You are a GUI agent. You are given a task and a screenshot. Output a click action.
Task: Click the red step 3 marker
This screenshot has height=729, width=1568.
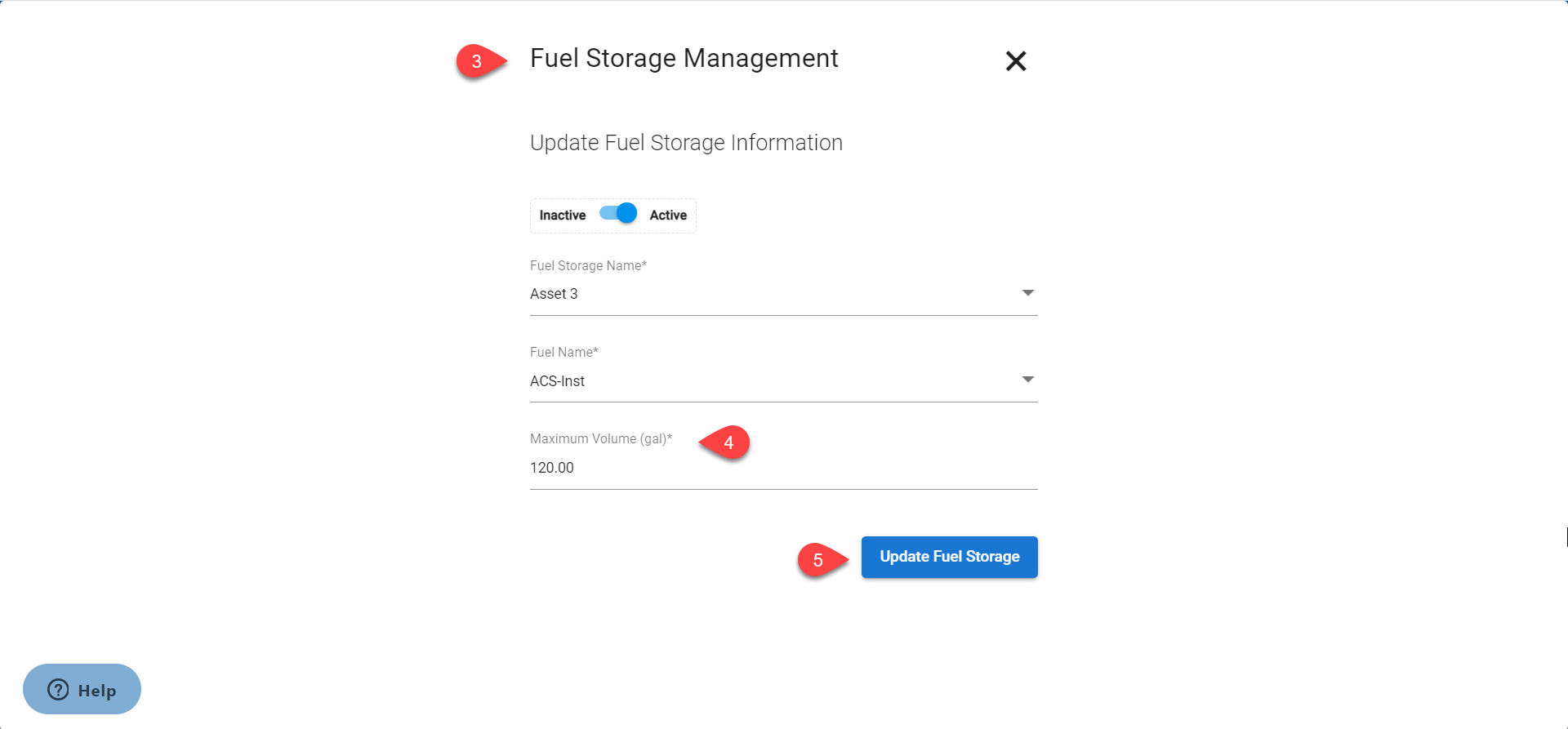tap(478, 61)
